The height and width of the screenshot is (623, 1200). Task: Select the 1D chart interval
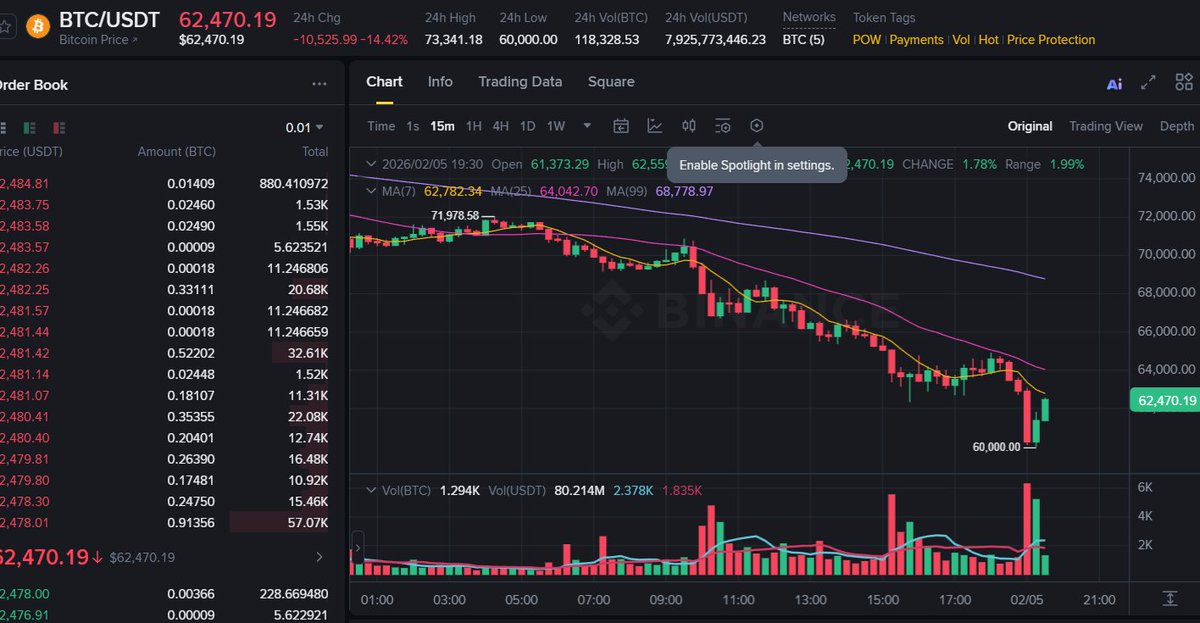tap(527, 126)
